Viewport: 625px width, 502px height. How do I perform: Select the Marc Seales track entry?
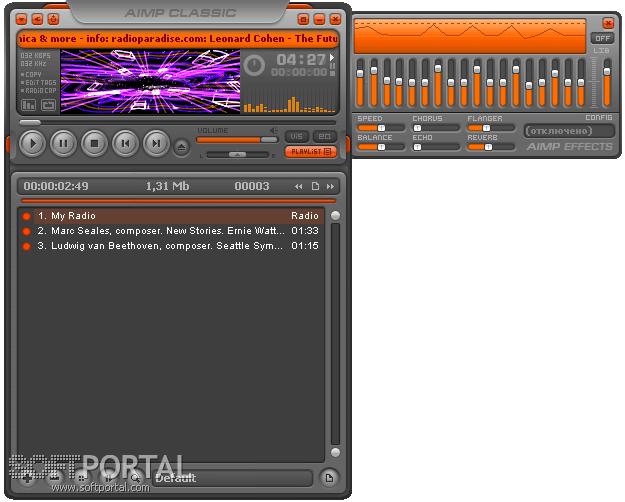(x=179, y=231)
